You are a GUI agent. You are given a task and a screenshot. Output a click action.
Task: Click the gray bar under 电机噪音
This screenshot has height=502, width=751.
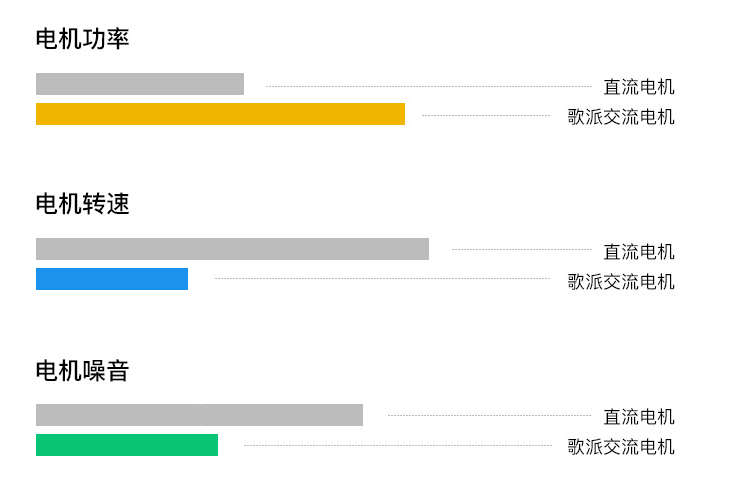[199, 415]
